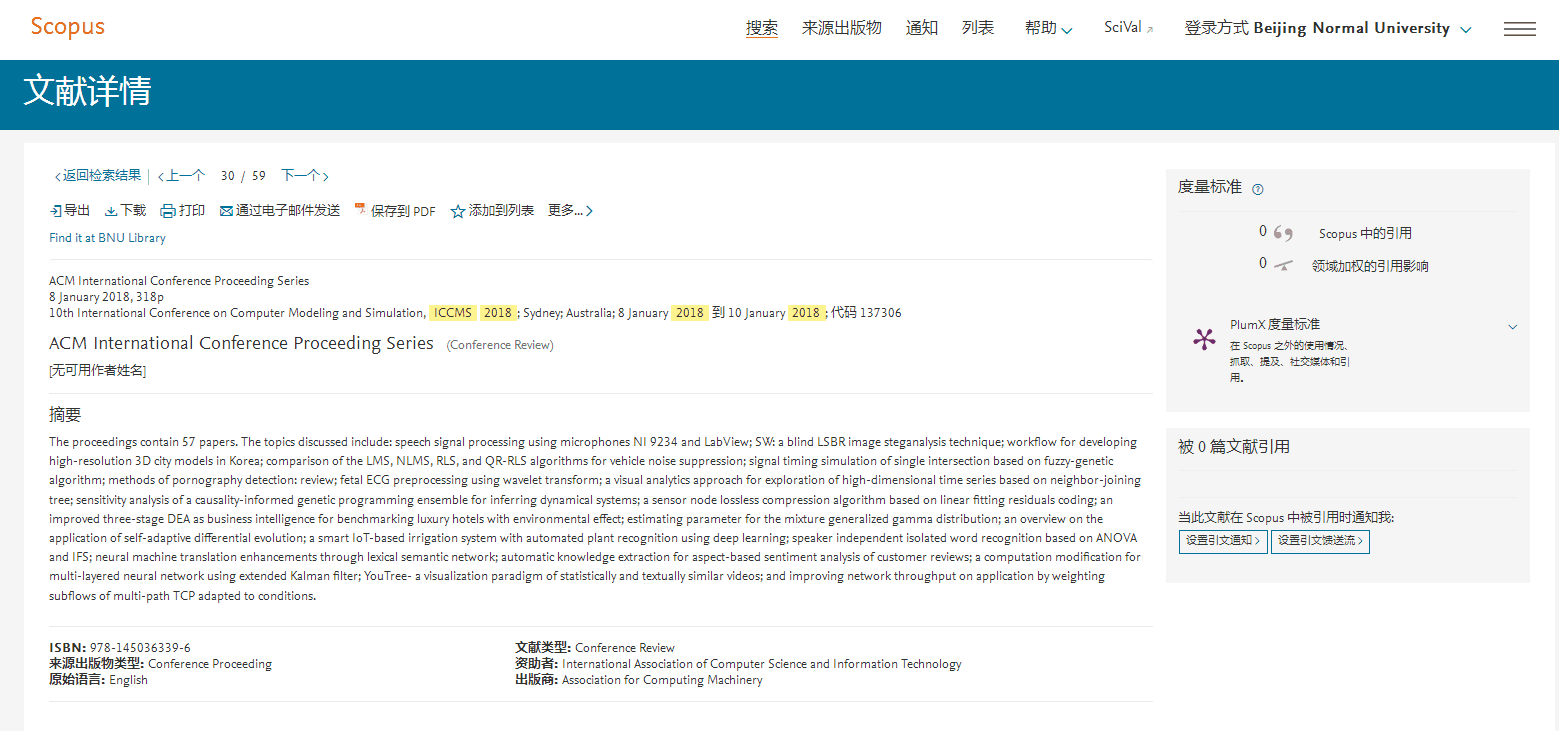
Task: Click 返回检索结果 back link
Action: click(98, 176)
